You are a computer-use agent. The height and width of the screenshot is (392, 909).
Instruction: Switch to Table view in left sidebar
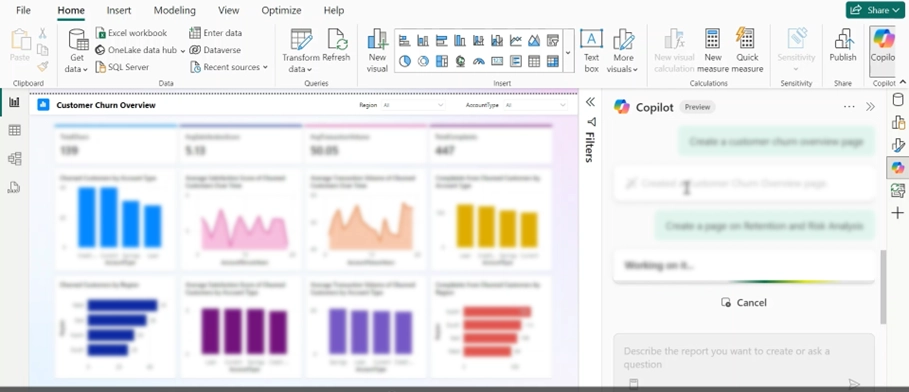coord(14,130)
